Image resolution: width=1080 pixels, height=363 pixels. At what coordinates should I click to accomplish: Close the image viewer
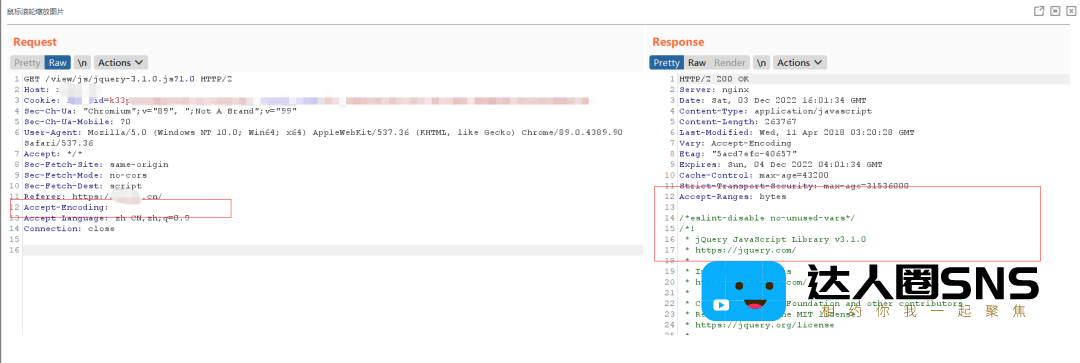[1070, 11]
